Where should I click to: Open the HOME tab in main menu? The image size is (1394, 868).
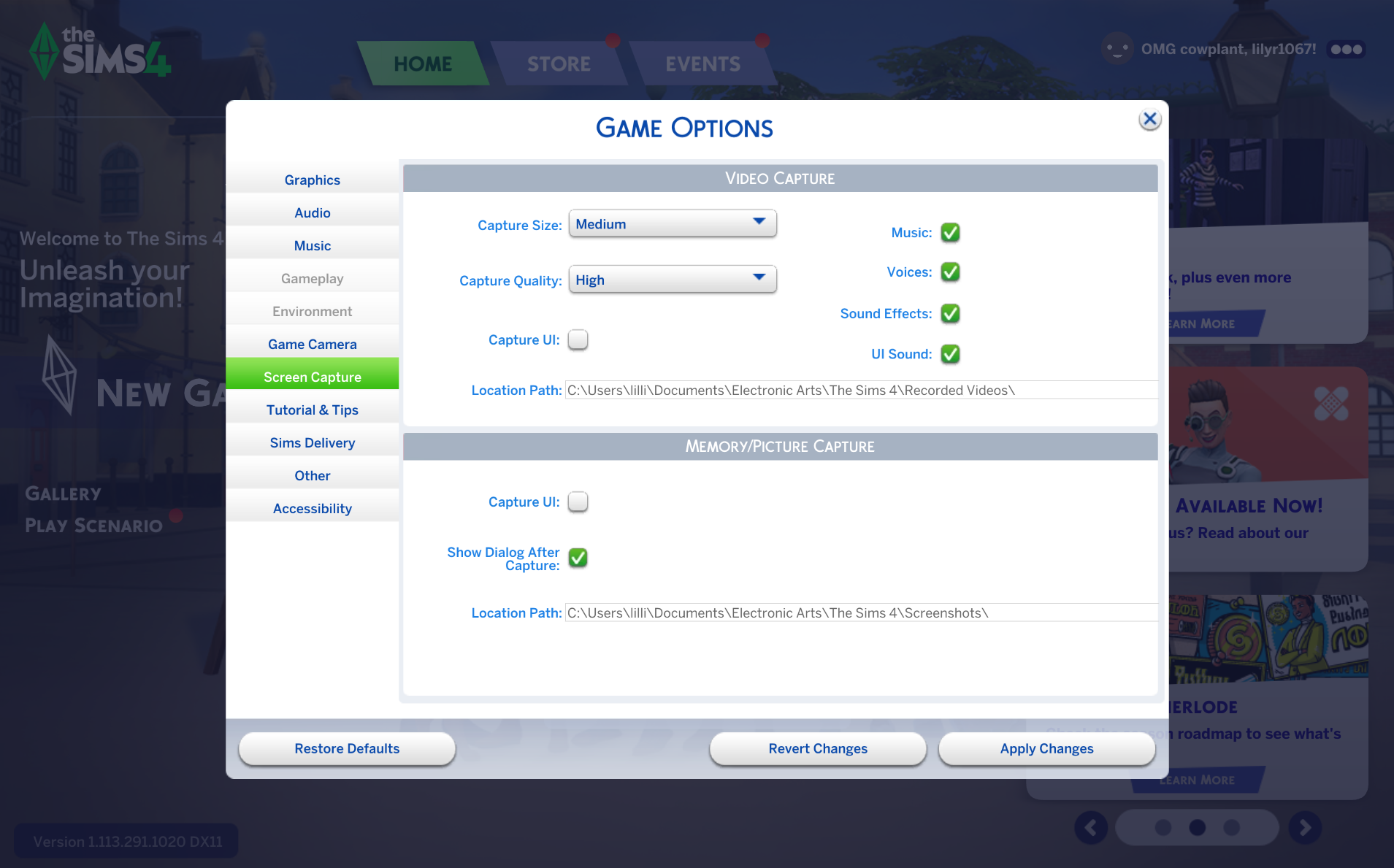pyautogui.click(x=423, y=64)
